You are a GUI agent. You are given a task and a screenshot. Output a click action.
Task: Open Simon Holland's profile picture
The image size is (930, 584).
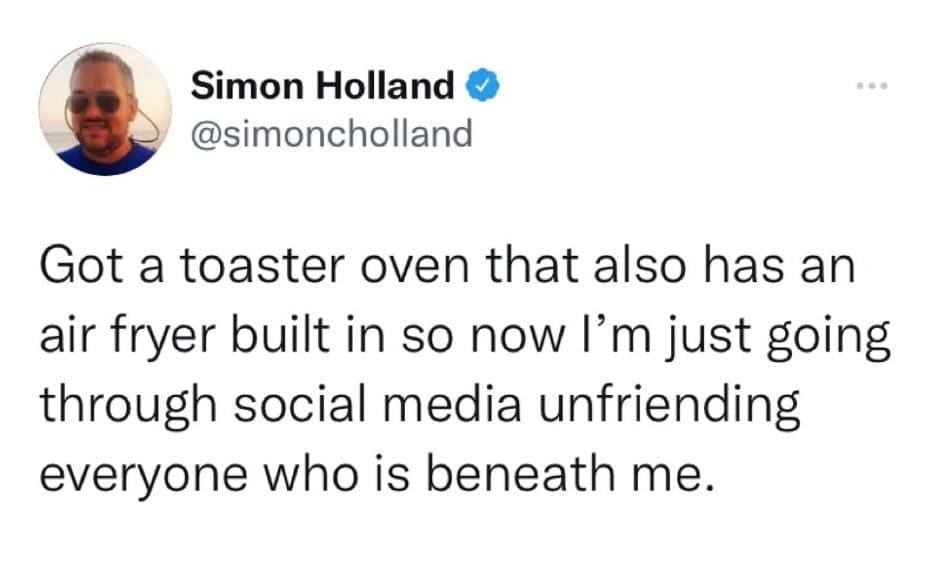tap(104, 110)
